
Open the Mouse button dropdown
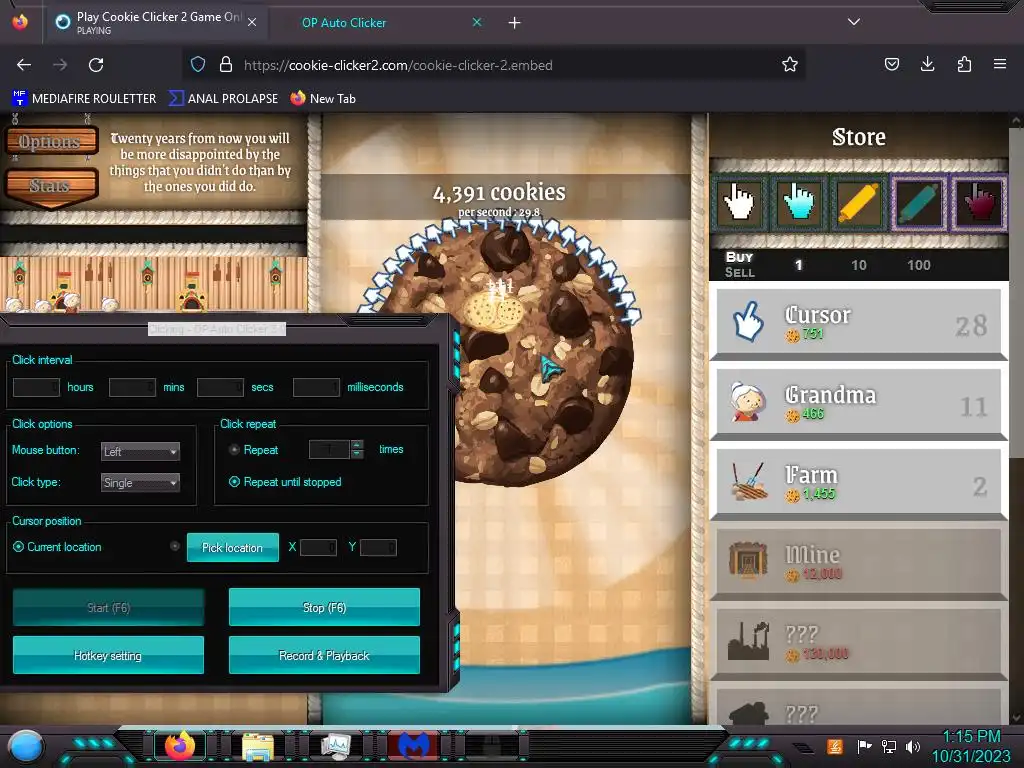tap(140, 451)
